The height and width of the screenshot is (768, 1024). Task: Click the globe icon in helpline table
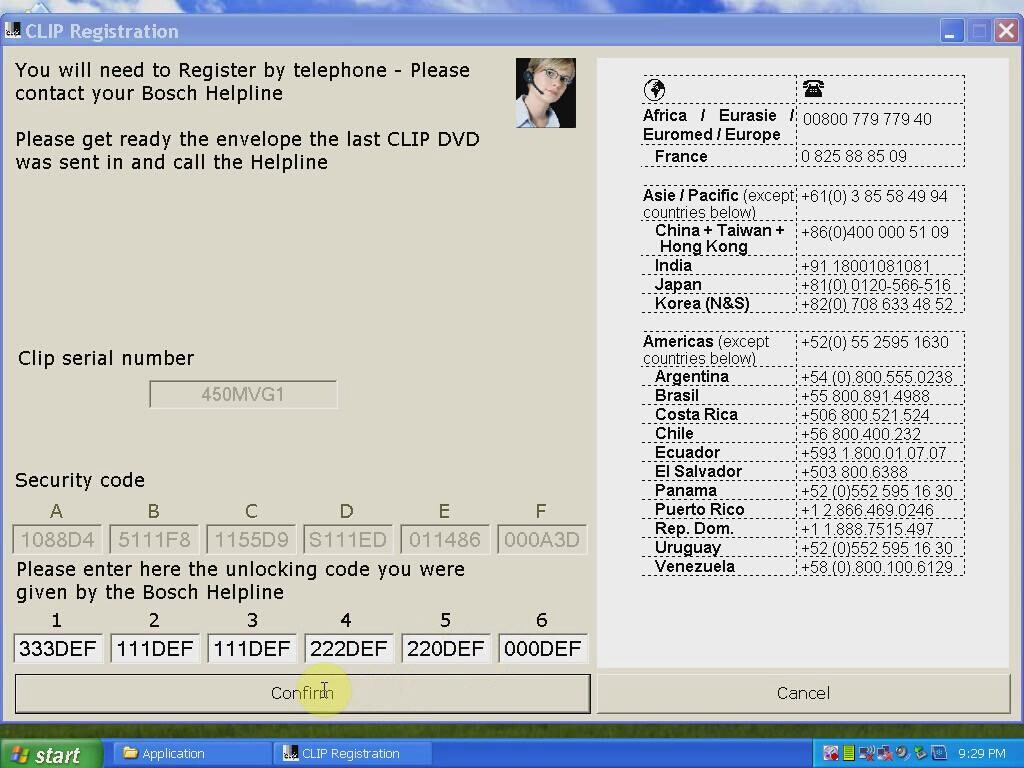pos(654,89)
